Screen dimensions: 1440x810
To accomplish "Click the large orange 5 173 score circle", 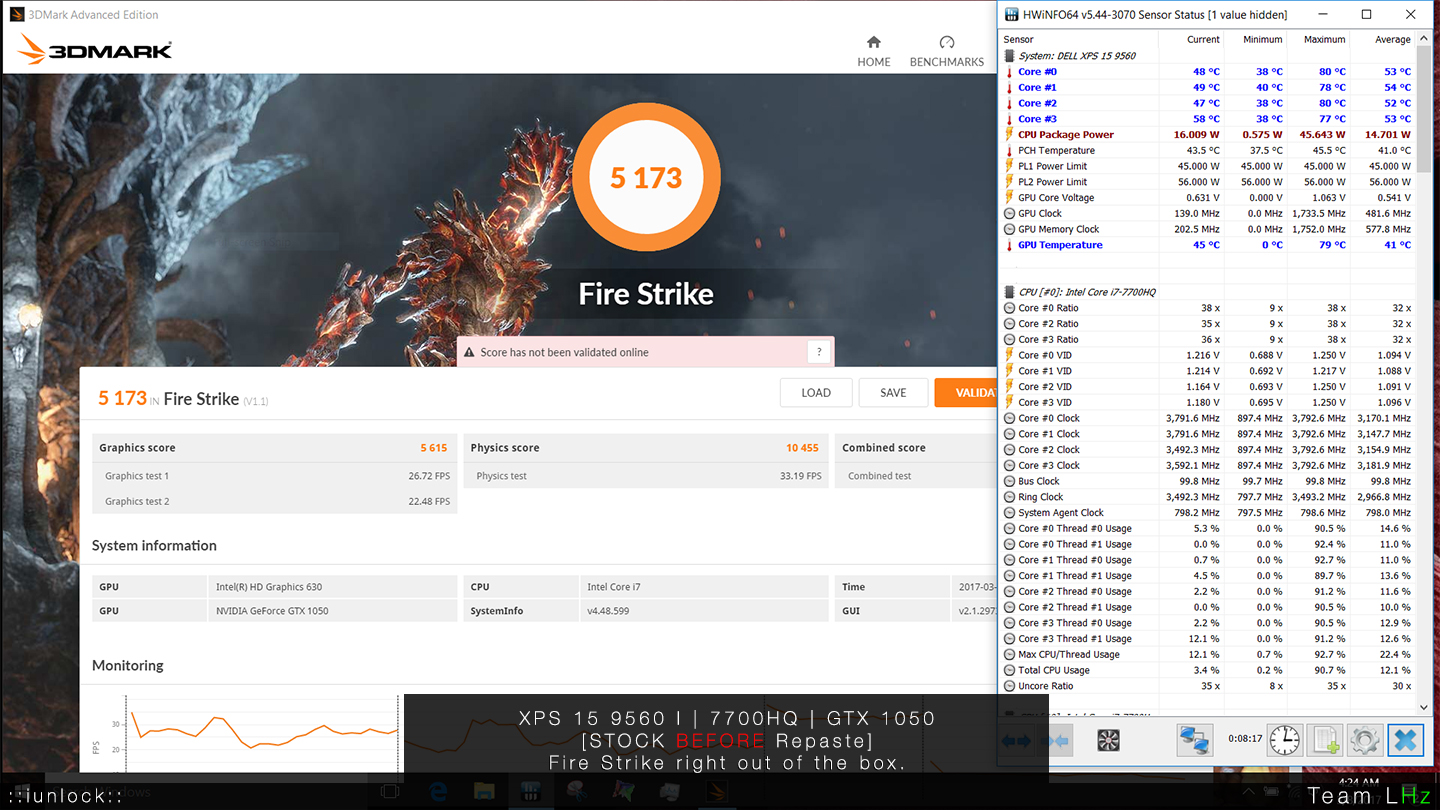I will (x=646, y=177).
